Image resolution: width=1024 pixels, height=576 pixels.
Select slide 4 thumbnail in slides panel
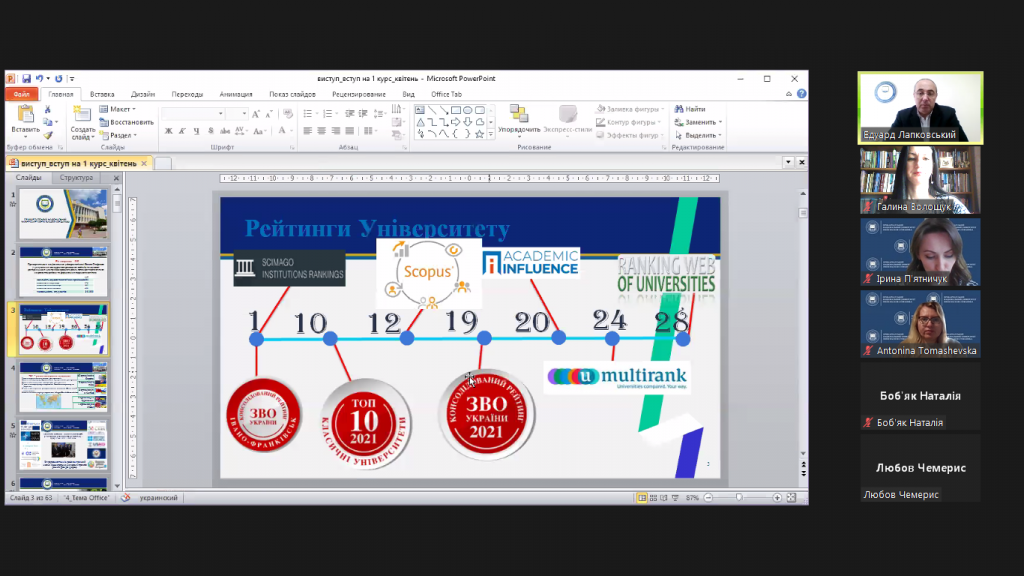pyautogui.click(x=63, y=387)
